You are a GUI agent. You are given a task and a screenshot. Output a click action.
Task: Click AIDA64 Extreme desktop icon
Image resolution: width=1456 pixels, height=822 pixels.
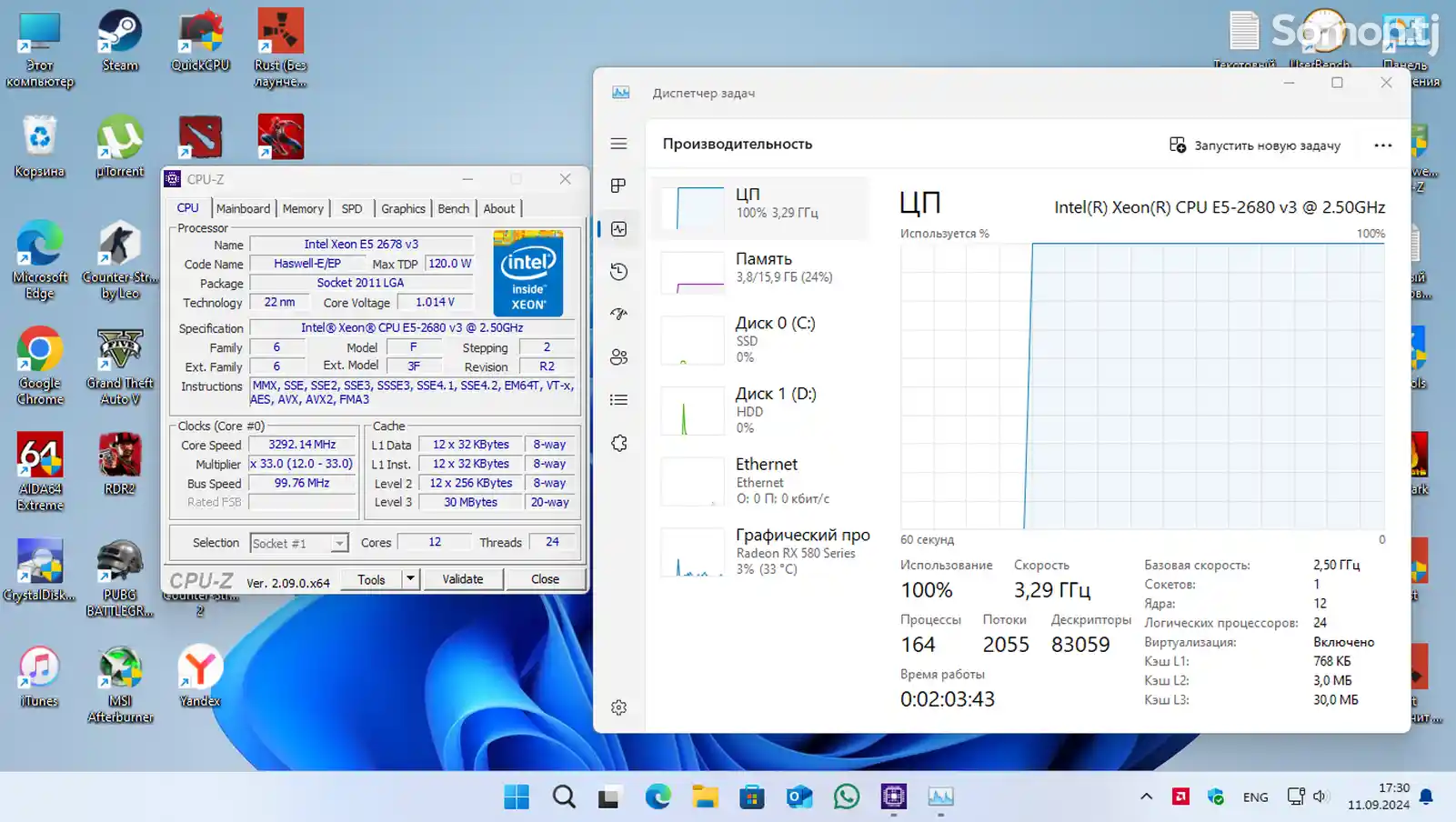(x=40, y=472)
